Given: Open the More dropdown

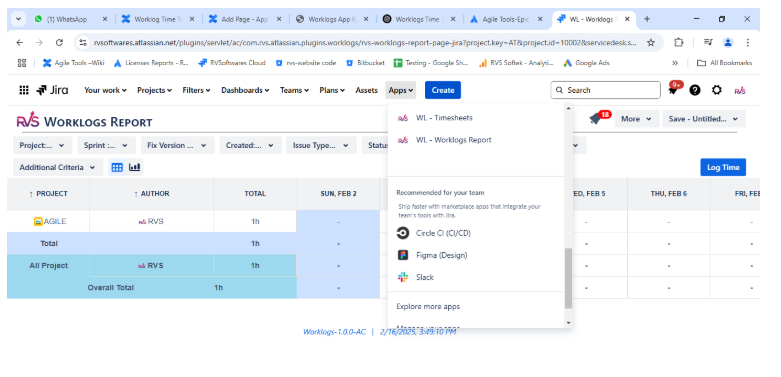Looking at the screenshot, I should pos(637,119).
